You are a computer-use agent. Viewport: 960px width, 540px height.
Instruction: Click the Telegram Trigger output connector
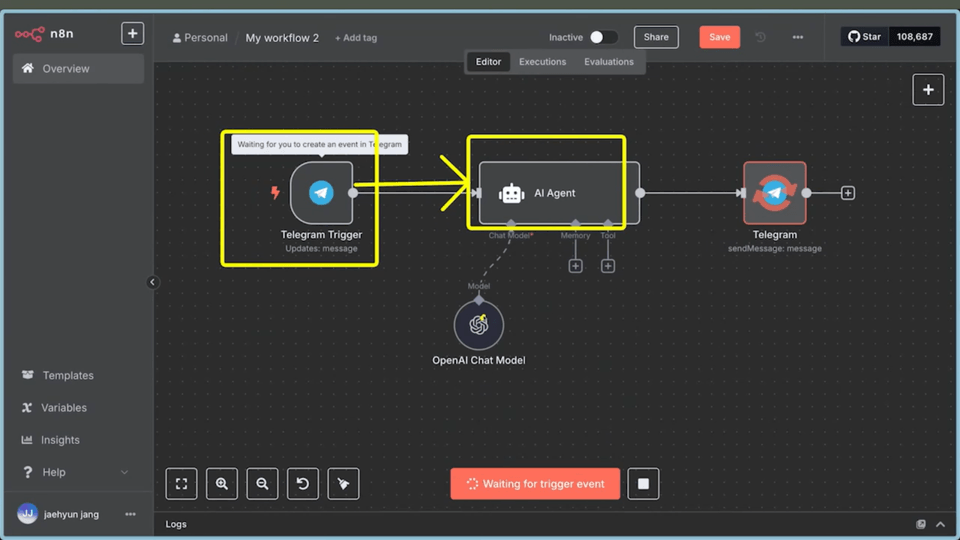[353, 193]
